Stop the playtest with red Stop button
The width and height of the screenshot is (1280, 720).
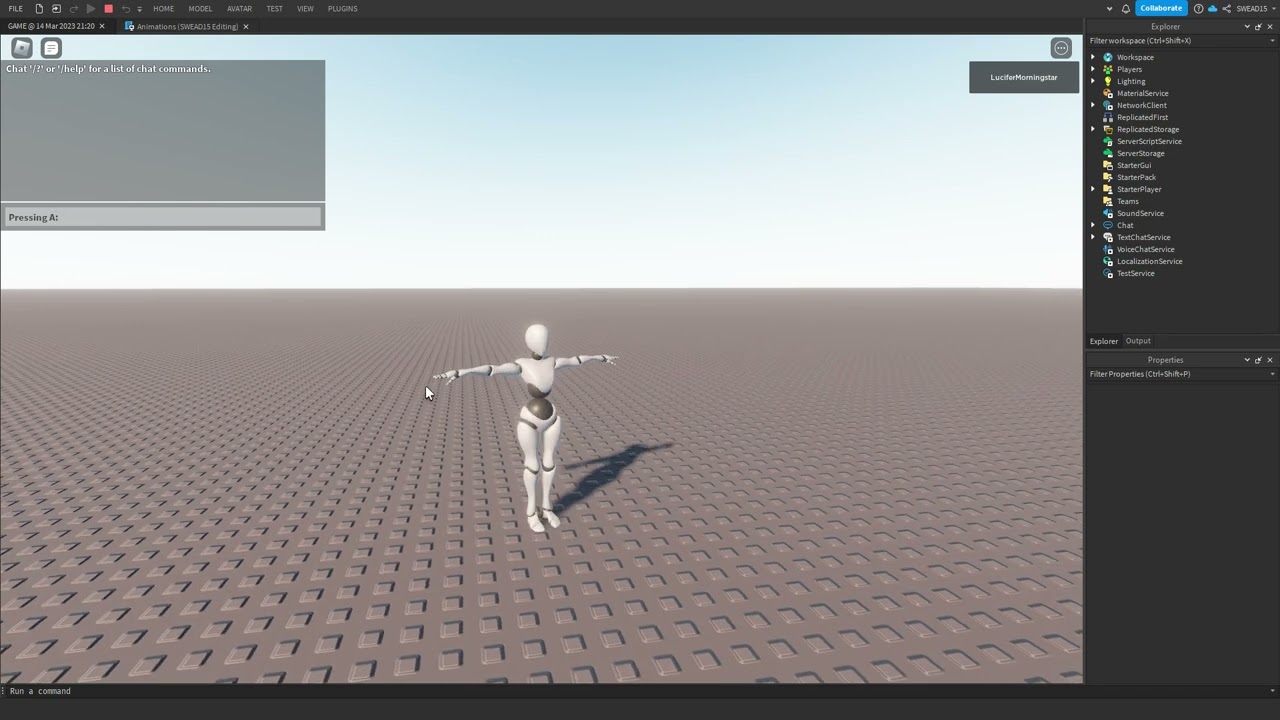(108, 9)
